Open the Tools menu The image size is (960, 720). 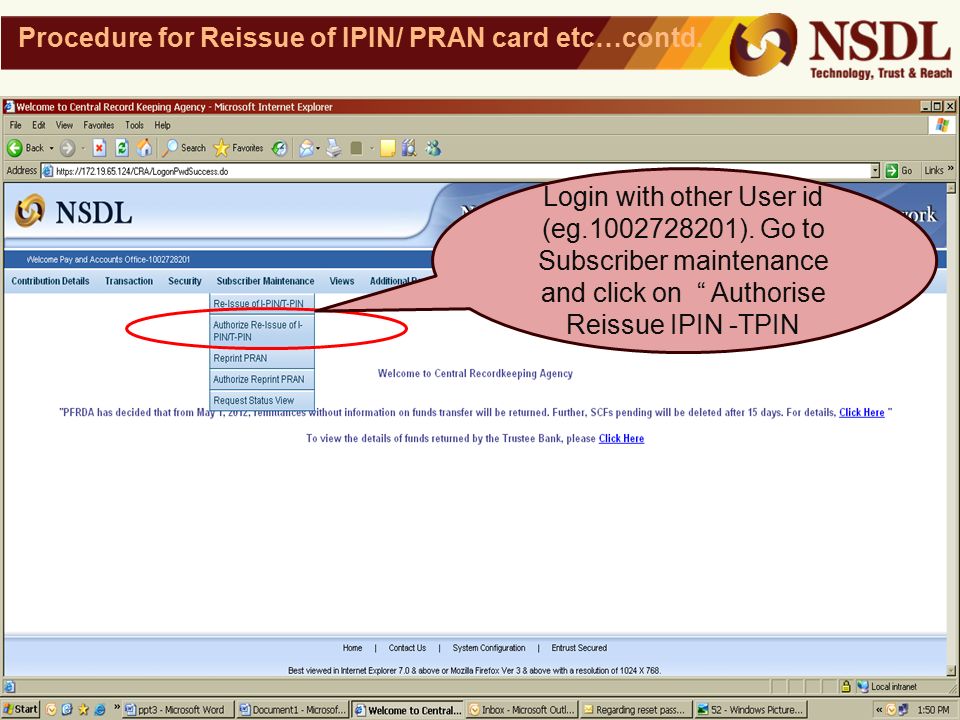click(134, 125)
